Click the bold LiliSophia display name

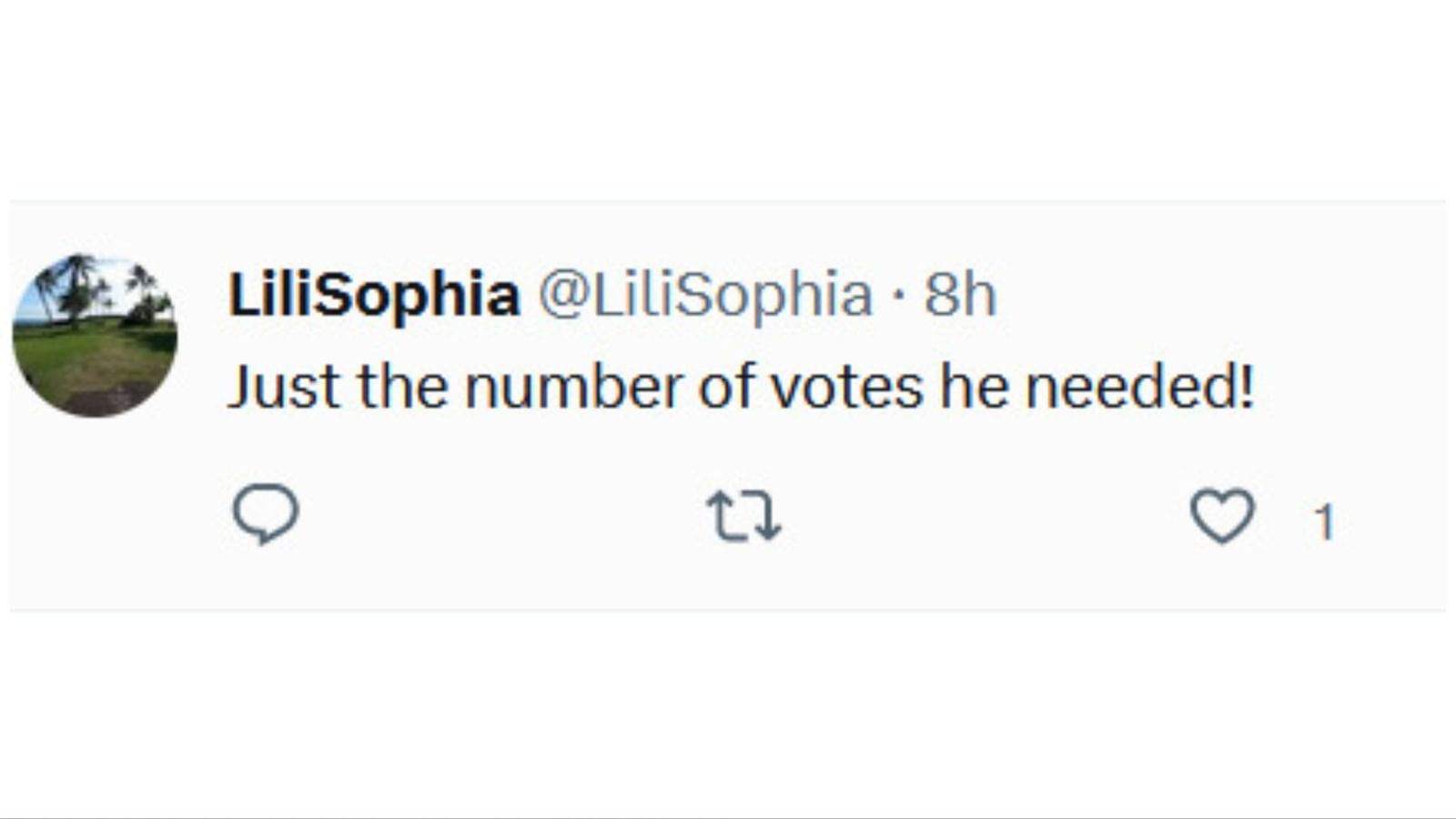(373, 295)
